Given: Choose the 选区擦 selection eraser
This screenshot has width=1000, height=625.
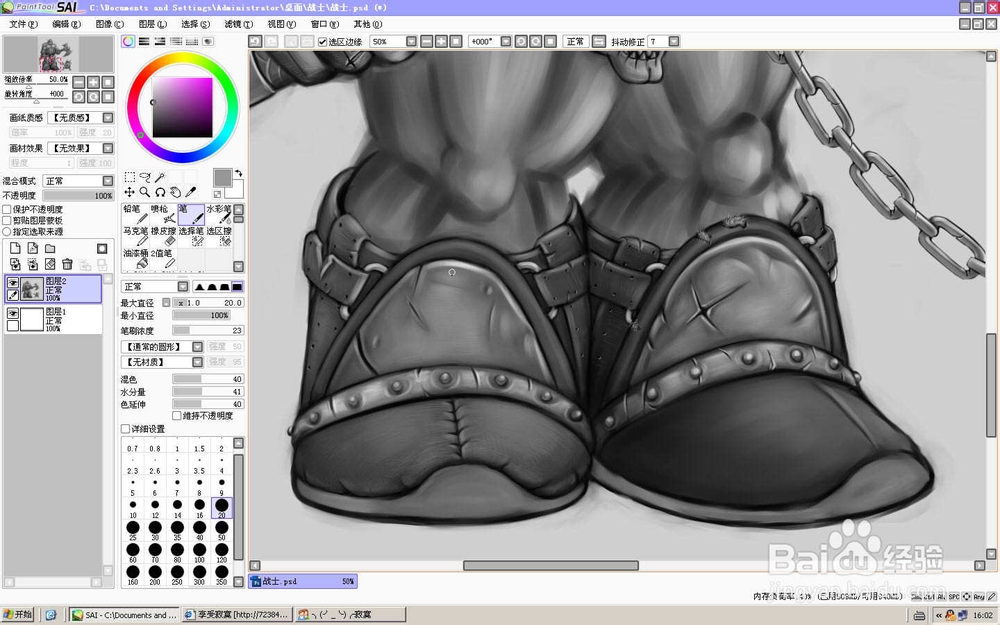Looking at the screenshot, I should point(219,237).
